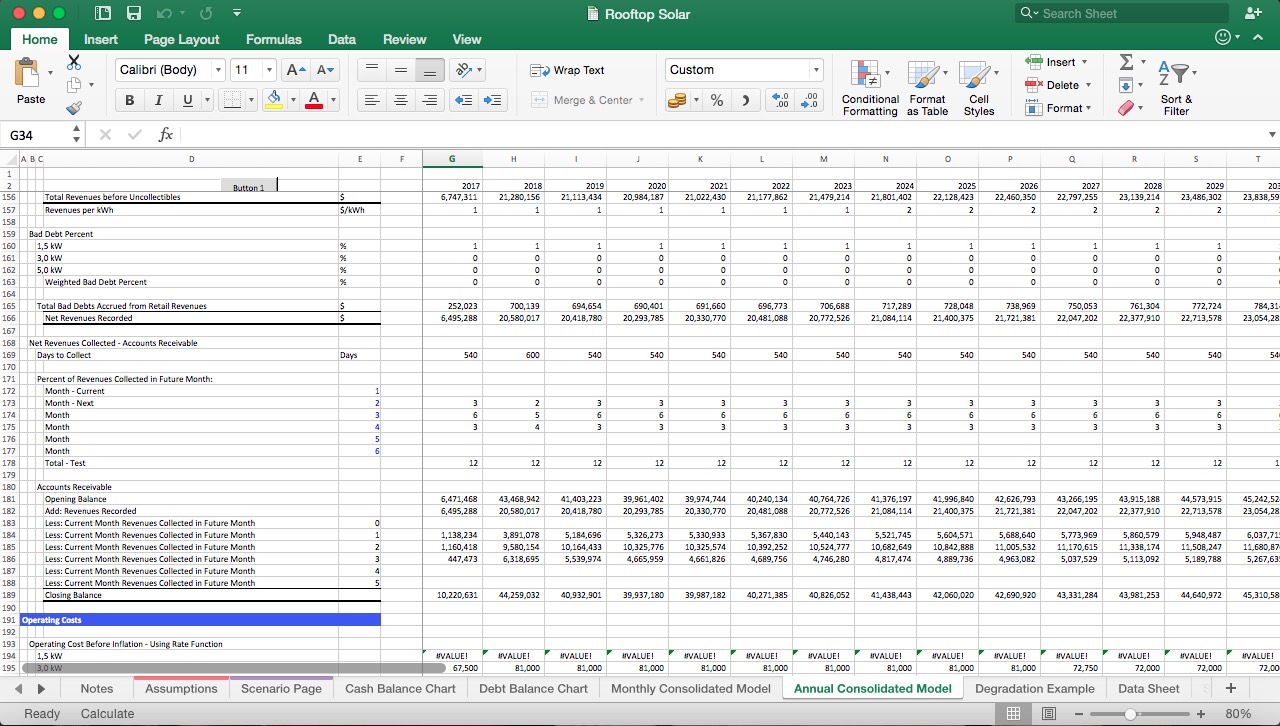Open the Cell Styles gallery

click(979, 87)
